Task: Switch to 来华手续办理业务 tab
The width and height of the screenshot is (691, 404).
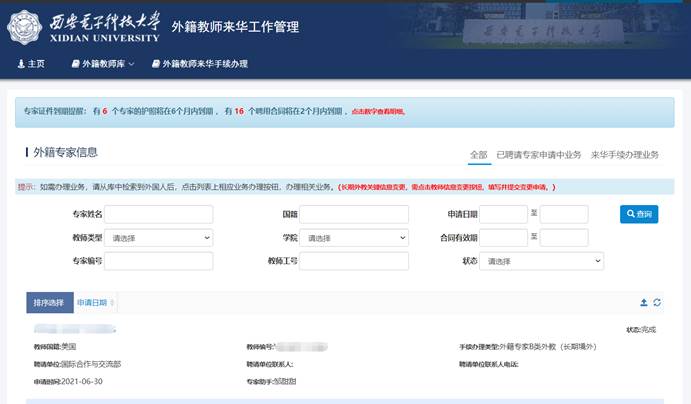Action: 625,154
